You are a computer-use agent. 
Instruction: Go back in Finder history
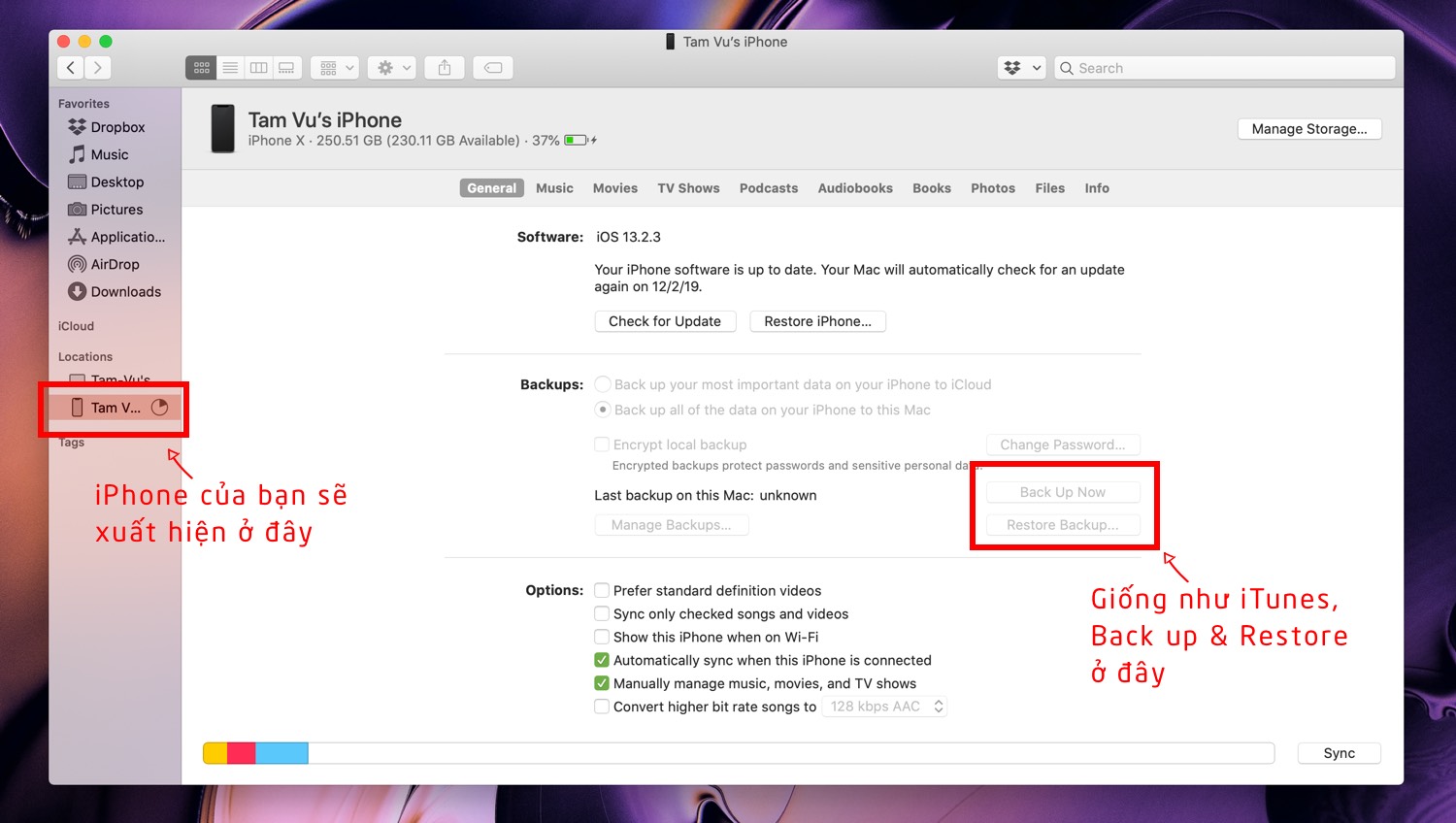[71, 68]
